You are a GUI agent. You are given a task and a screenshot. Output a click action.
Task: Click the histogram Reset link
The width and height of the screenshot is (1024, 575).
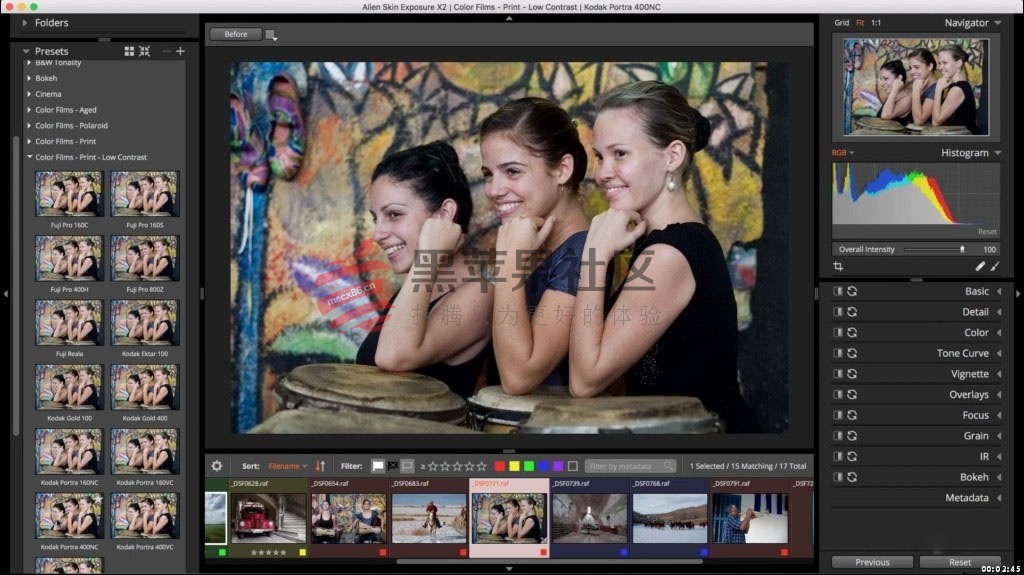987,232
